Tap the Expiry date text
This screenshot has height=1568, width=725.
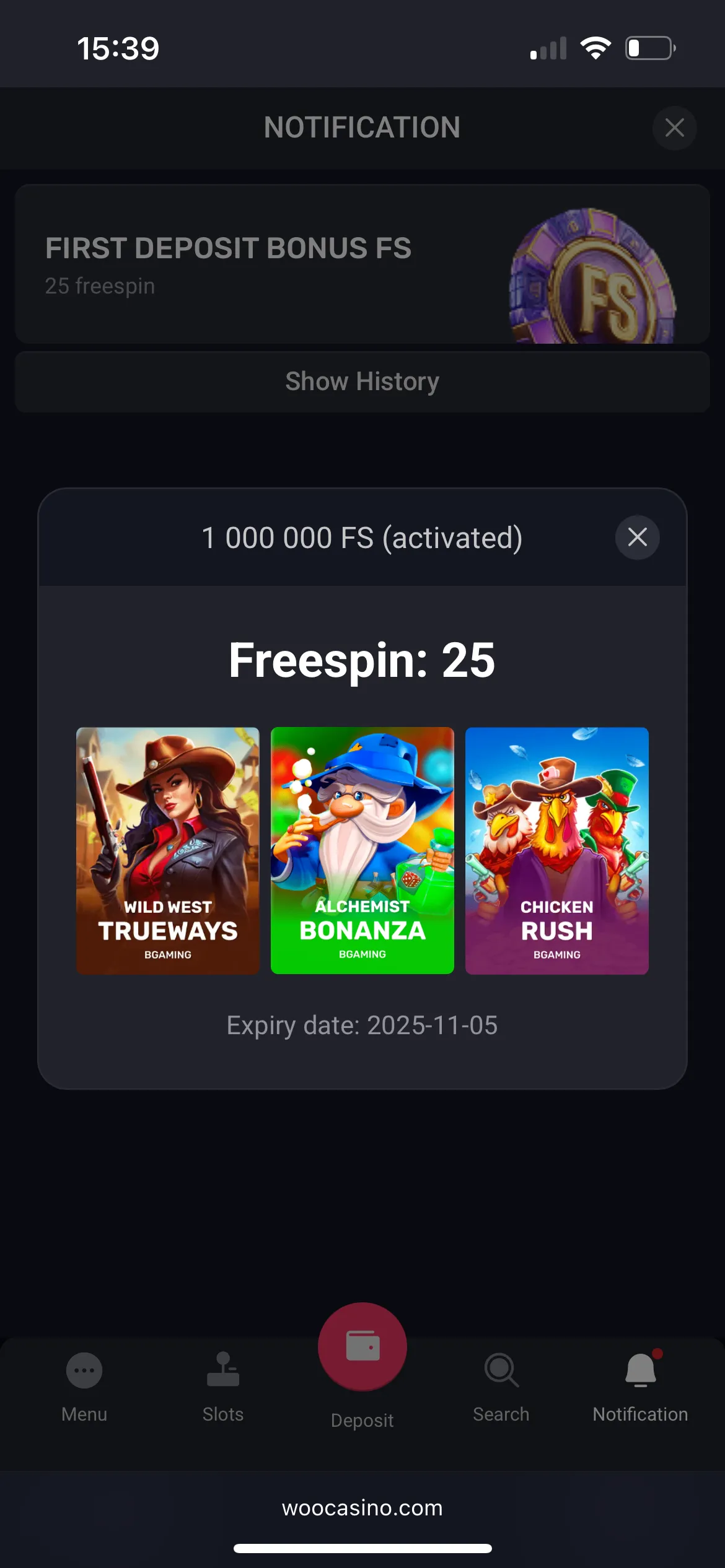(x=362, y=1026)
